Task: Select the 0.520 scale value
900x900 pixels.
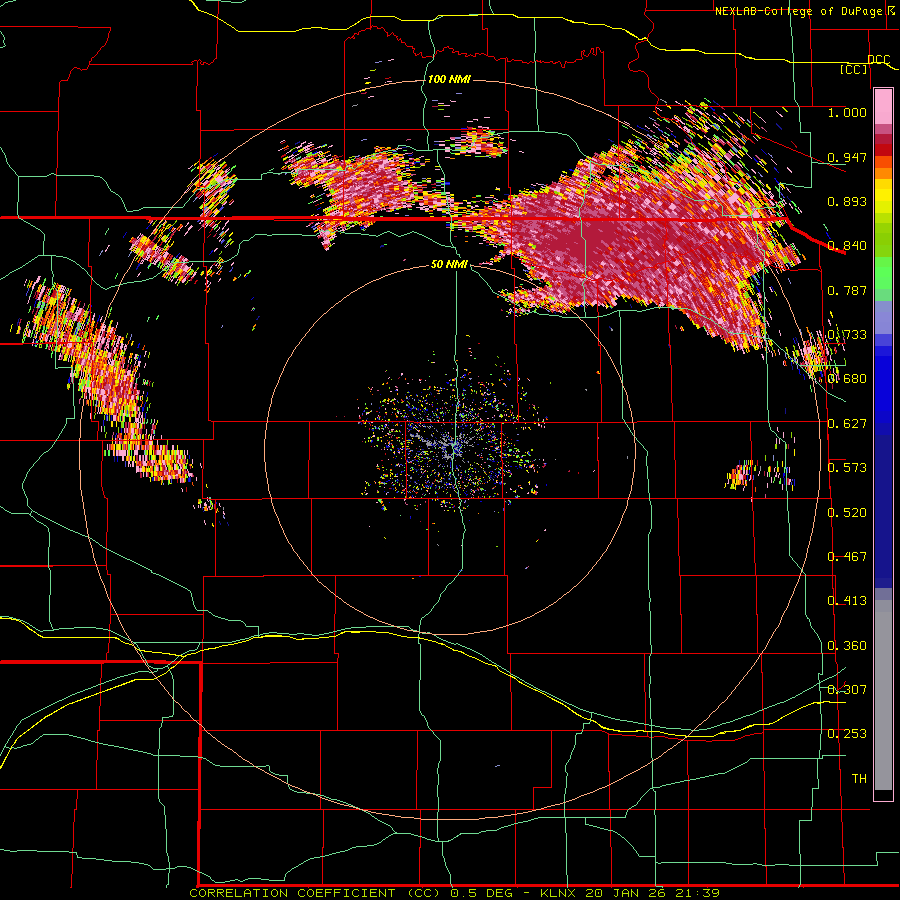Action: coord(847,513)
